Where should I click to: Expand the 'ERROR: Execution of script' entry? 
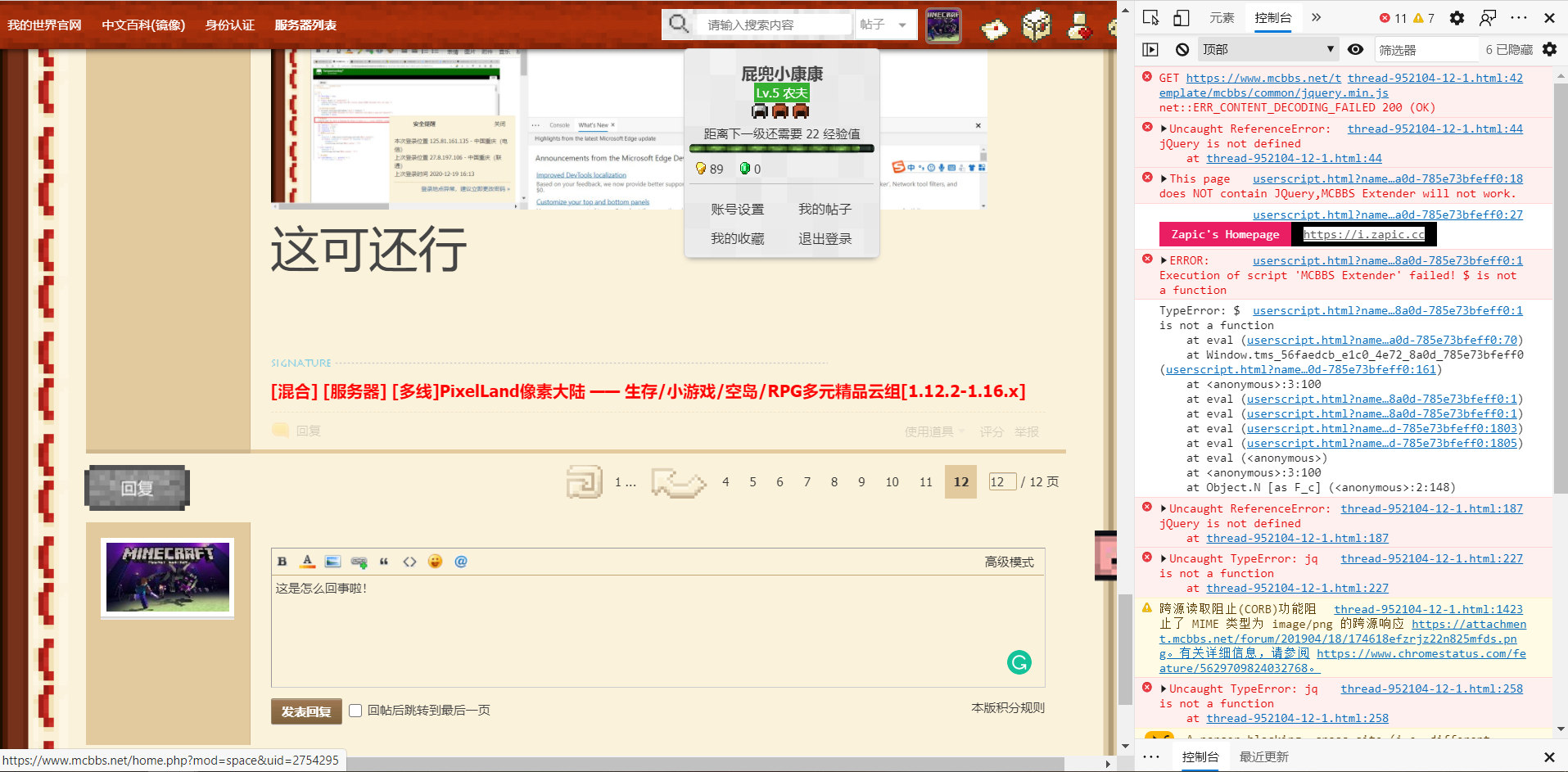point(1164,260)
